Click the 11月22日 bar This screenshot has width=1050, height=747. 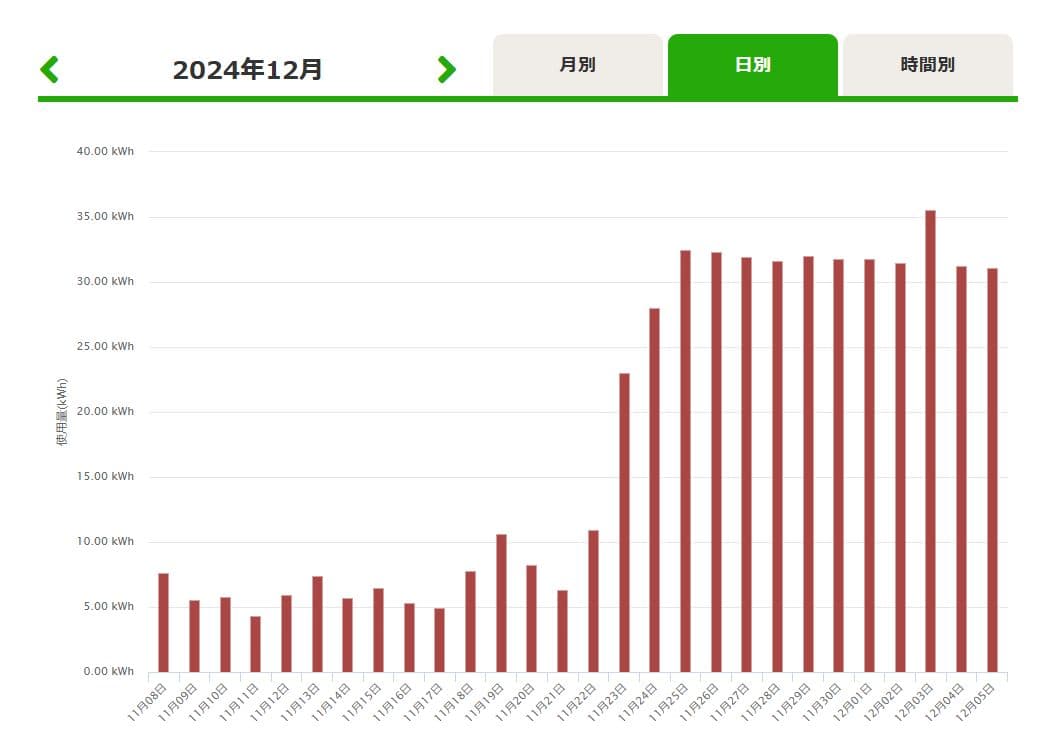(x=593, y=600)
